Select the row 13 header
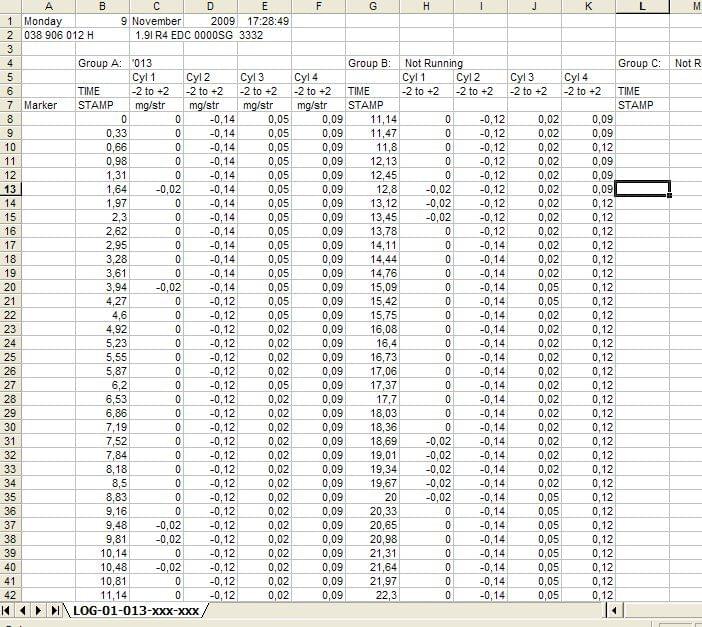 [x=10, y=188]
